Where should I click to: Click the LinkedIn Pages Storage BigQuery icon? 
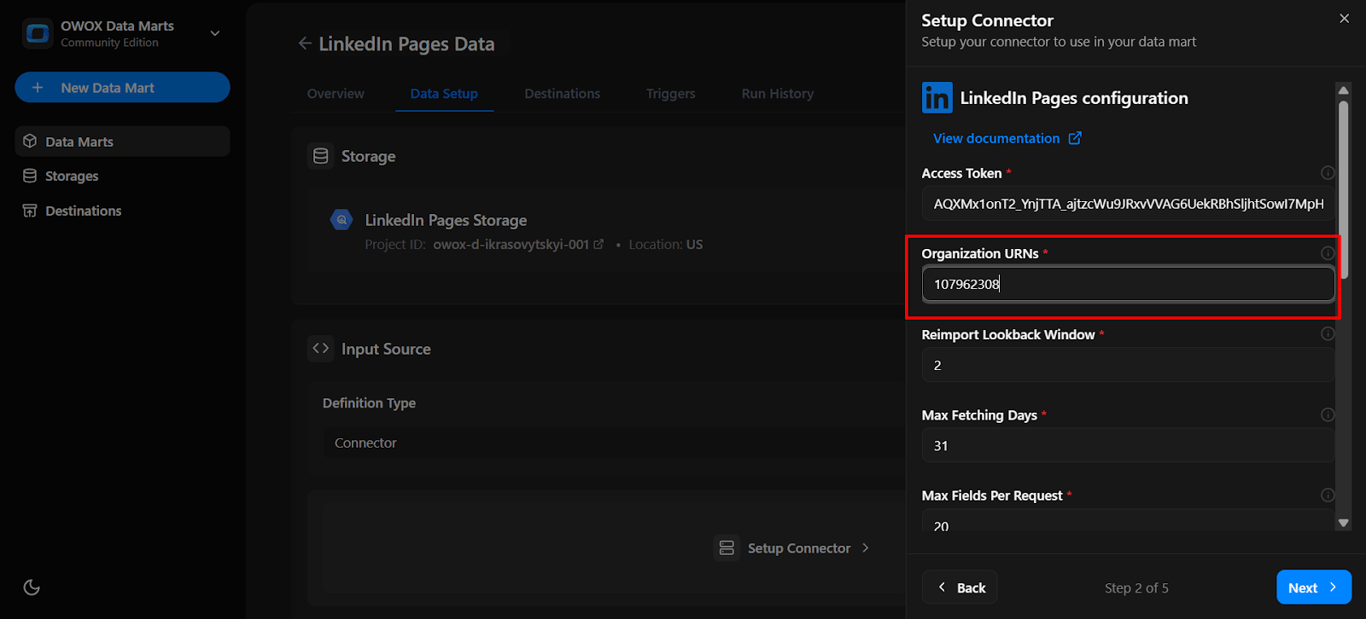(341, 220)
